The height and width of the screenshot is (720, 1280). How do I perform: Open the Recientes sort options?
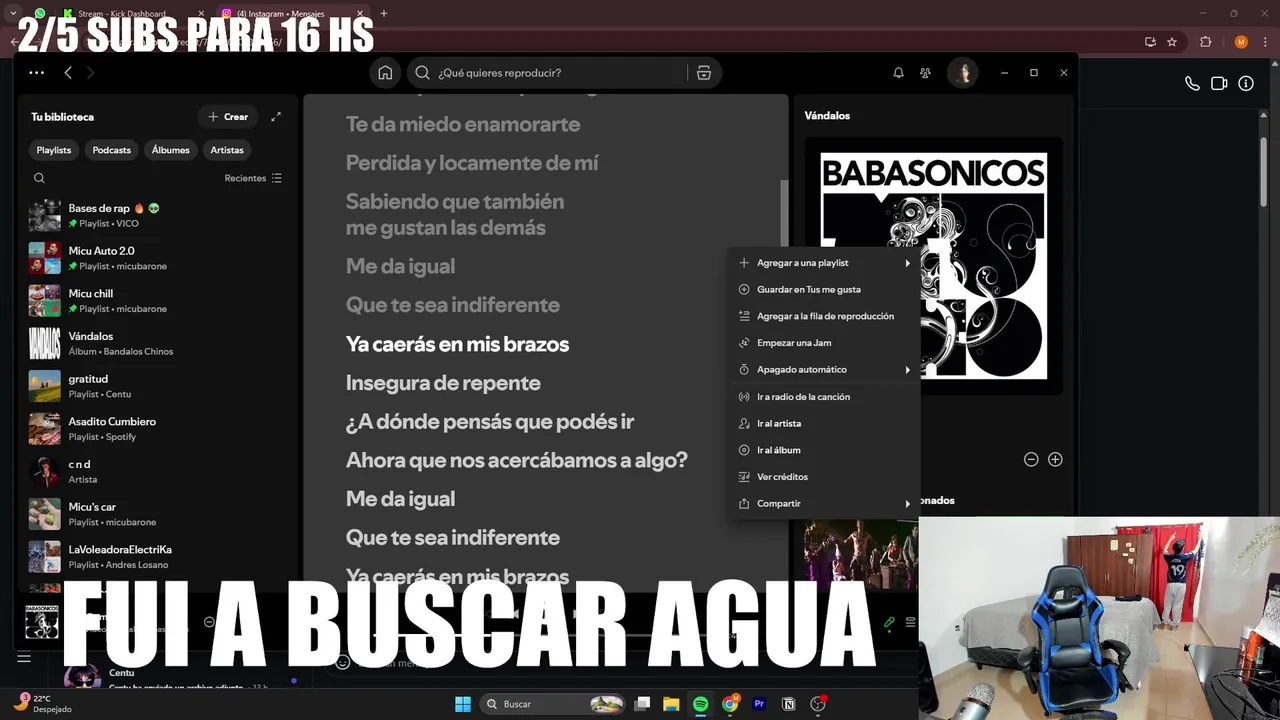point(253,178)
